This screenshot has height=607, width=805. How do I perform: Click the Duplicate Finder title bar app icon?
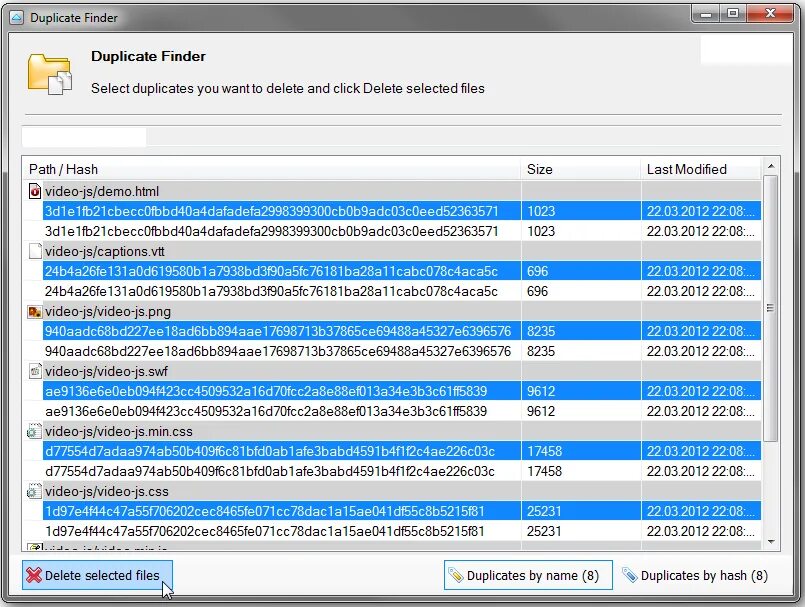click(x=16, y=18)
